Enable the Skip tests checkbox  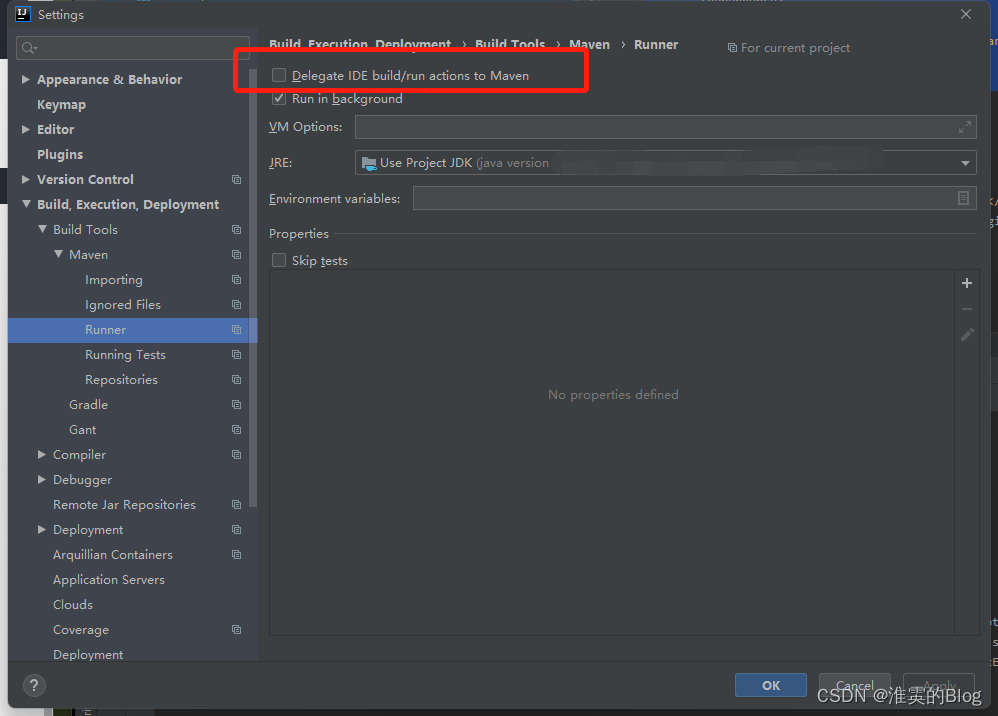click(279, 260)
